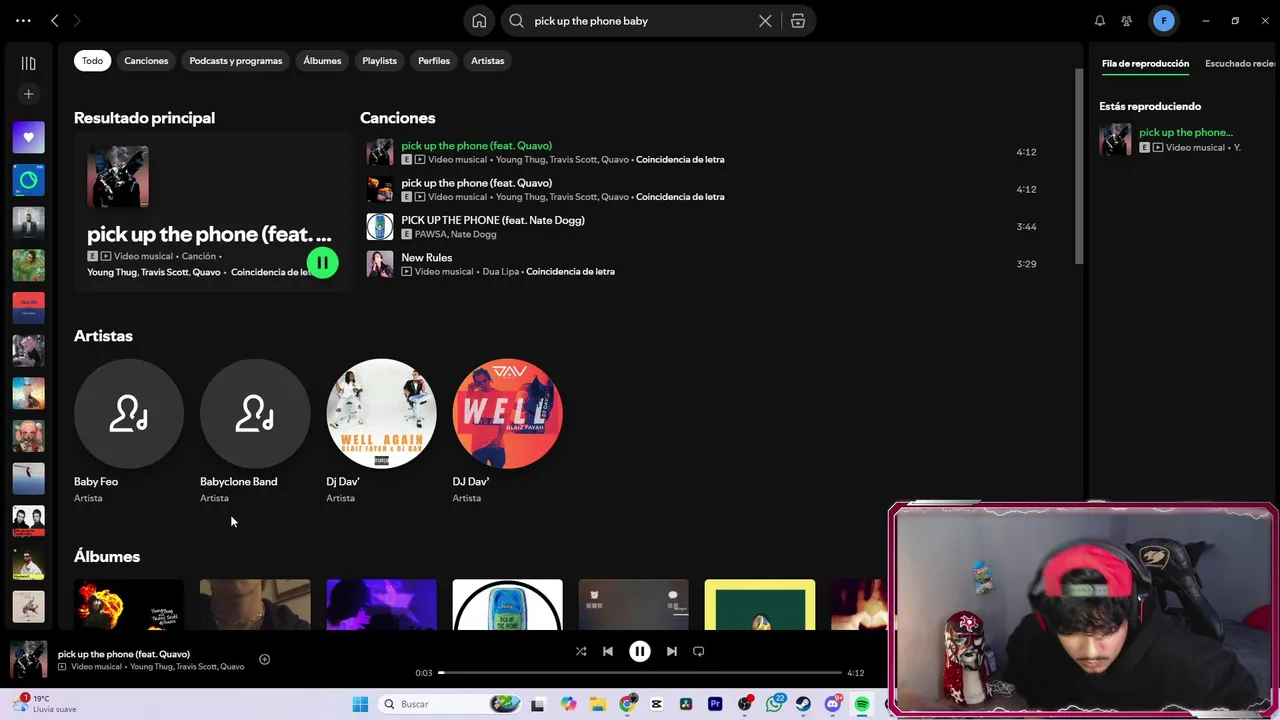The image size is (1280, 720).
Task: Open Premiere Pro from the taskbar
Action: click(x=715, y=704)
